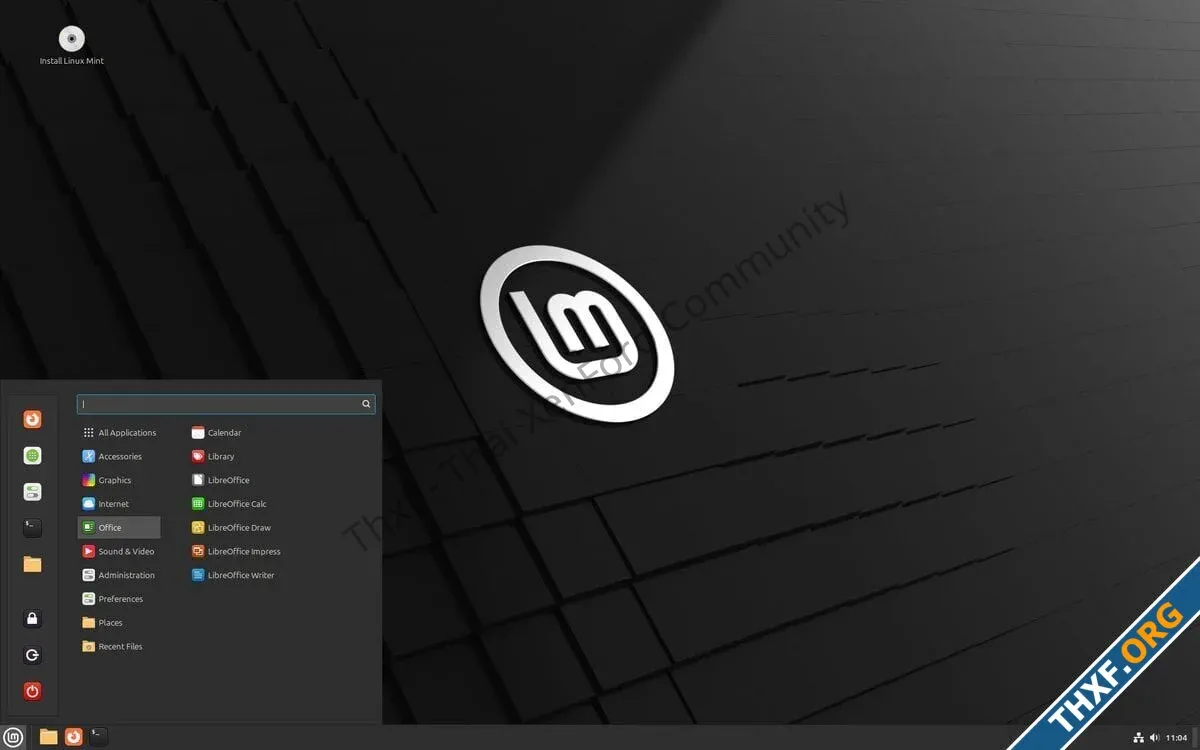Viewport: 1200px width, 750px height.
Task: Open Files from the bottom panel launcher
Action: click(48, 737)
